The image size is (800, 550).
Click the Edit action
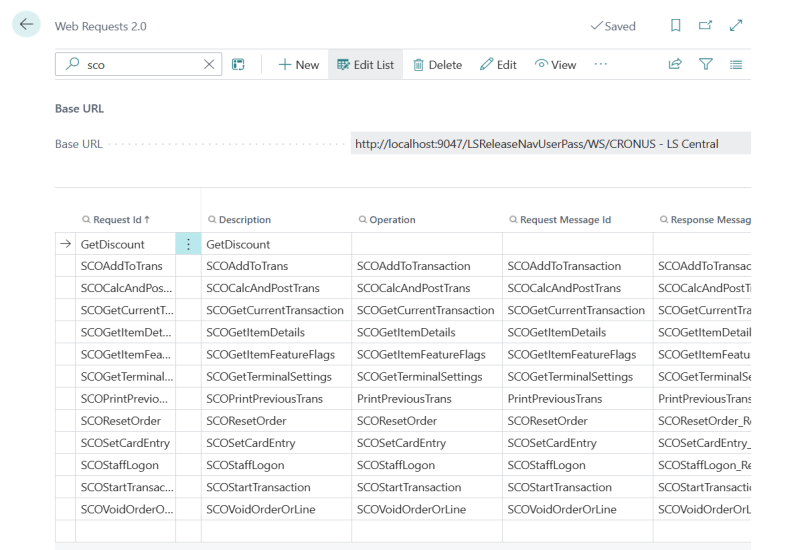(498, 65)
